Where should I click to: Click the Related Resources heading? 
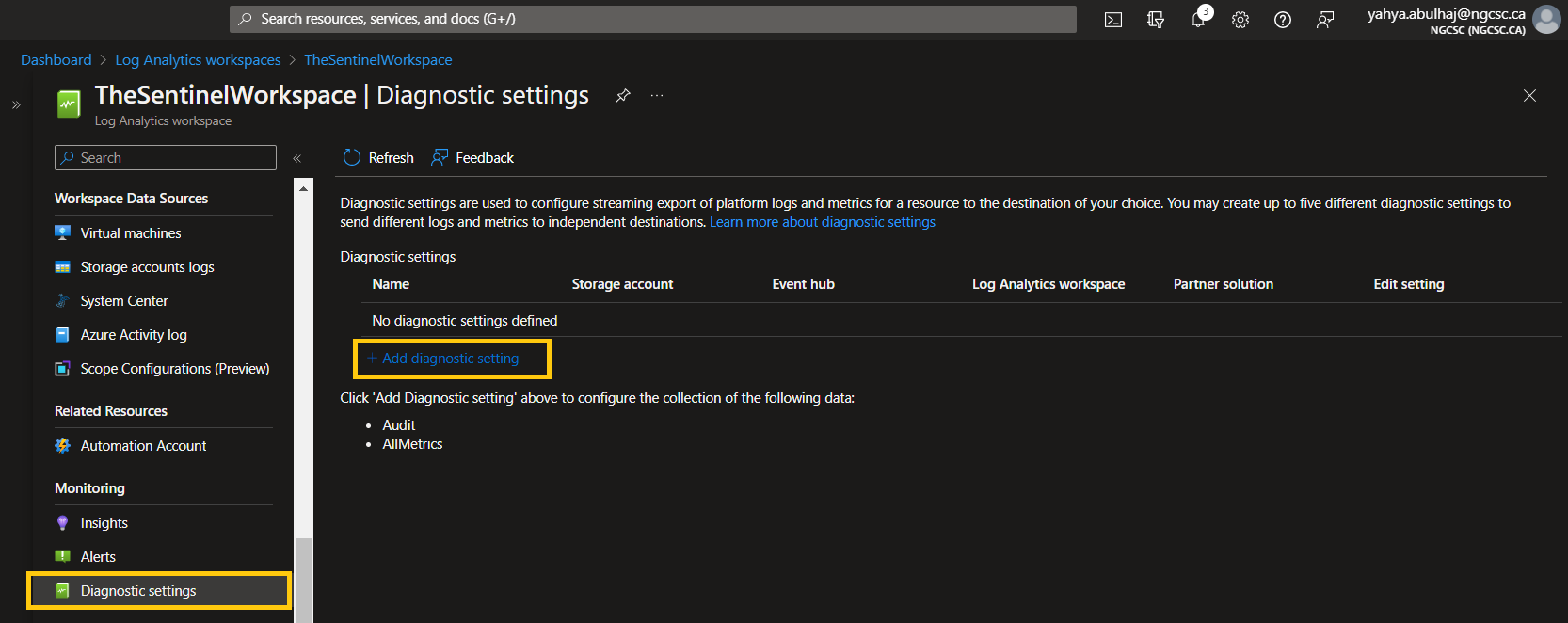pos(111,411)
